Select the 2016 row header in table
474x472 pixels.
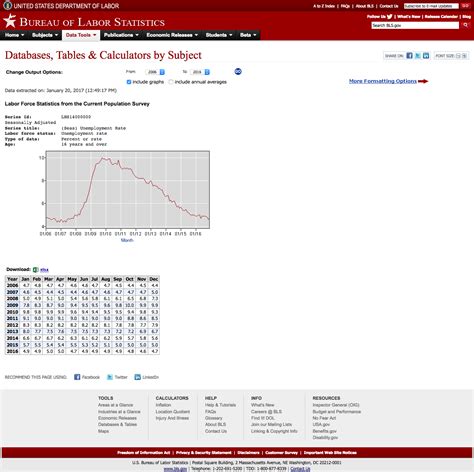(12, 351)
